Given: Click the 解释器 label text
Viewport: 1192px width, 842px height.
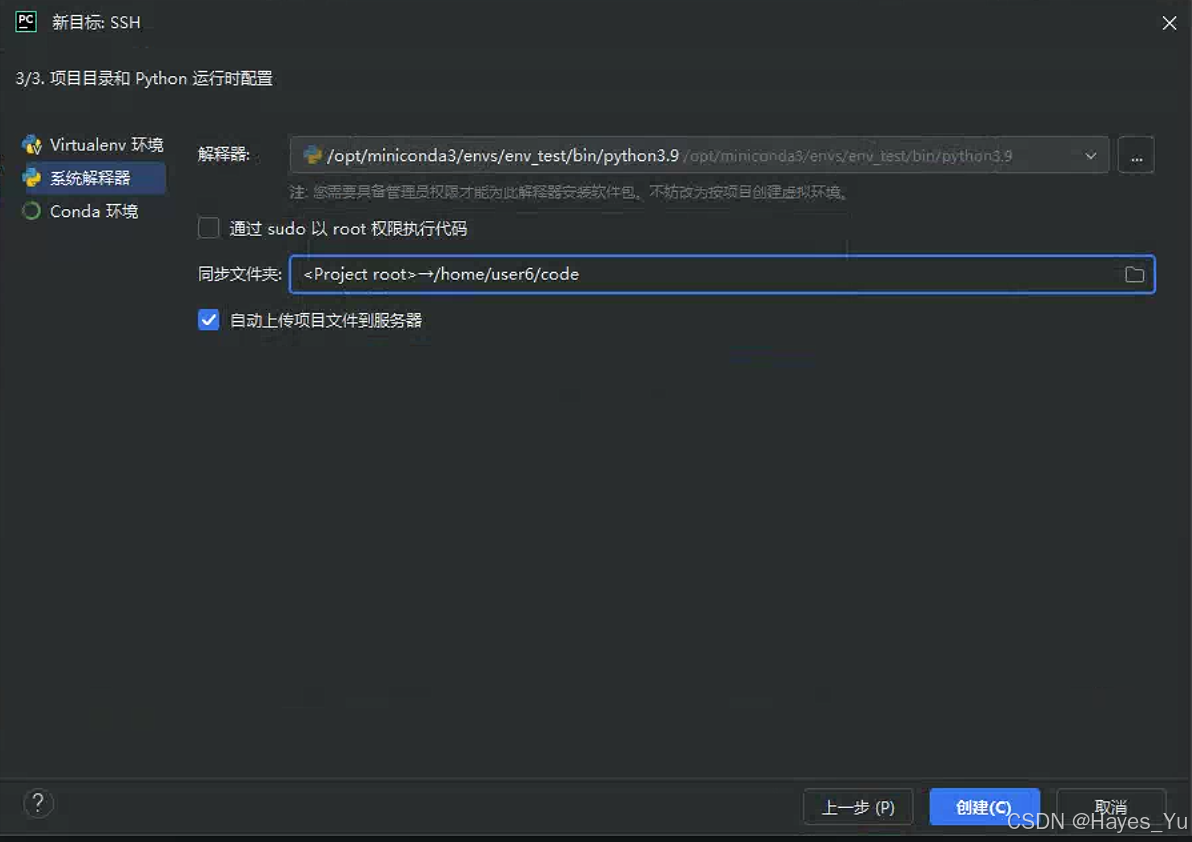Looking at the screenshot, I should pyautogui.click(x=224, y=154).
